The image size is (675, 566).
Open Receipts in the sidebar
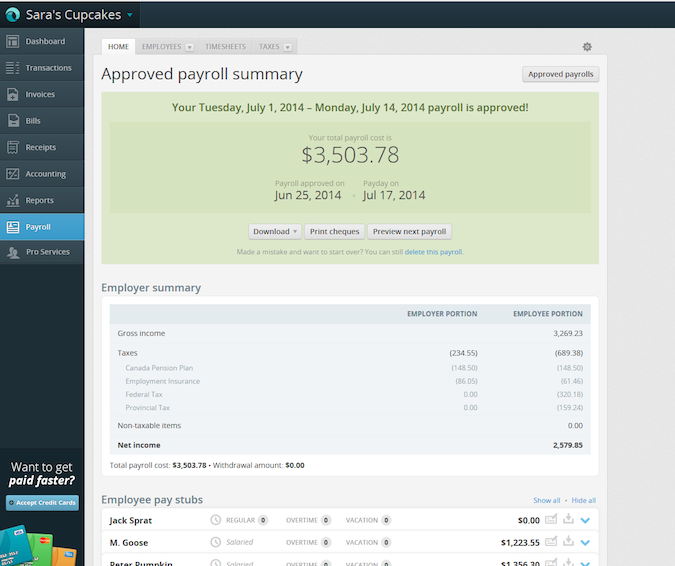40,148
